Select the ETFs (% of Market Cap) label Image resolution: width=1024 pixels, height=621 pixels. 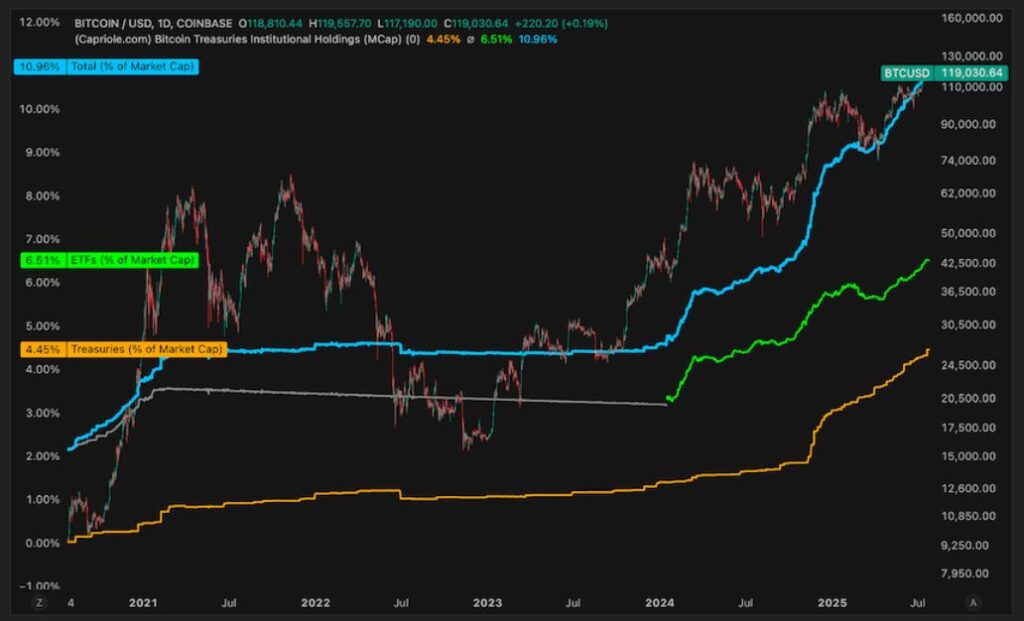pos(132,260)
